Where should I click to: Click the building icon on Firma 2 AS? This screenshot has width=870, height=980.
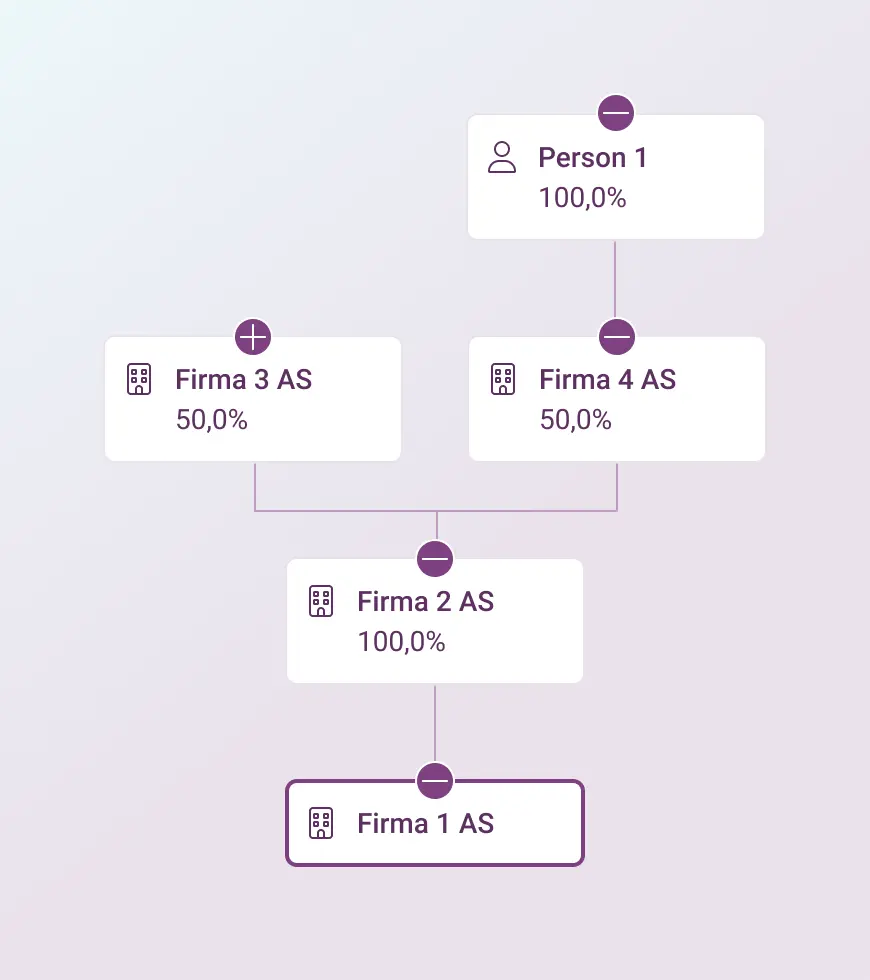point(321,601)
